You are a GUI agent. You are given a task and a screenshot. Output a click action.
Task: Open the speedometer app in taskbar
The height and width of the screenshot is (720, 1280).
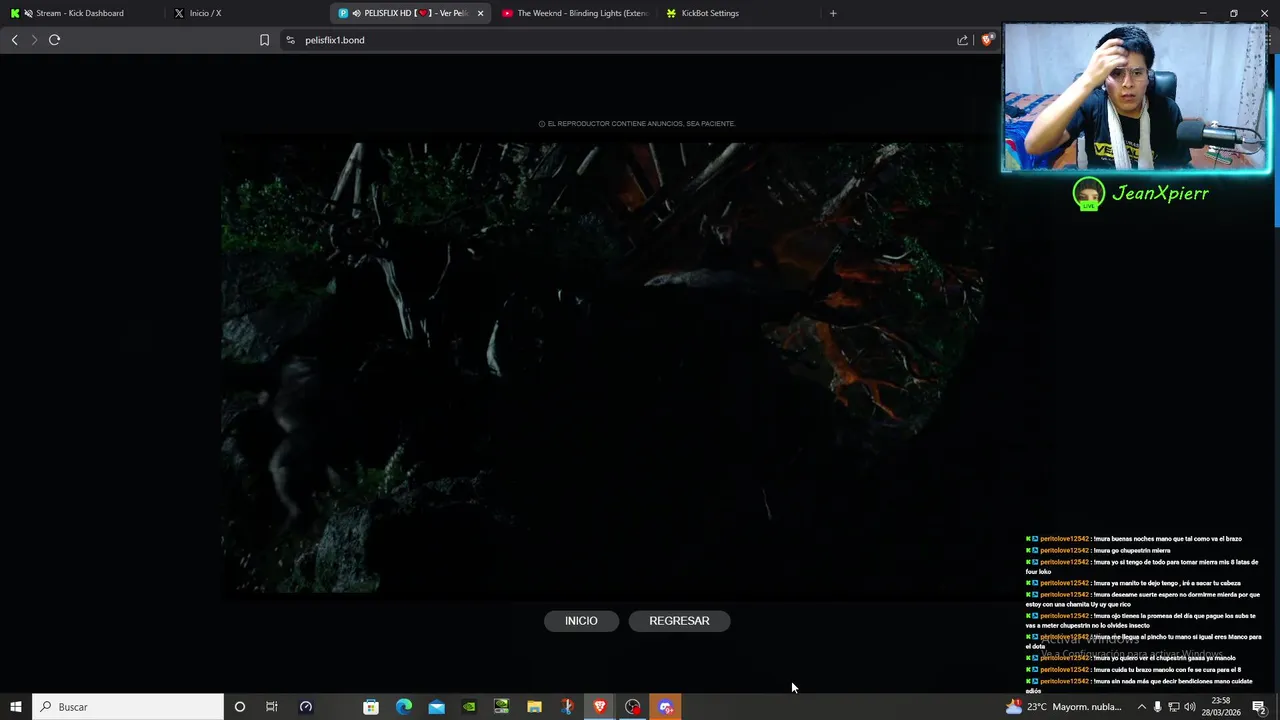pos(306,707)
